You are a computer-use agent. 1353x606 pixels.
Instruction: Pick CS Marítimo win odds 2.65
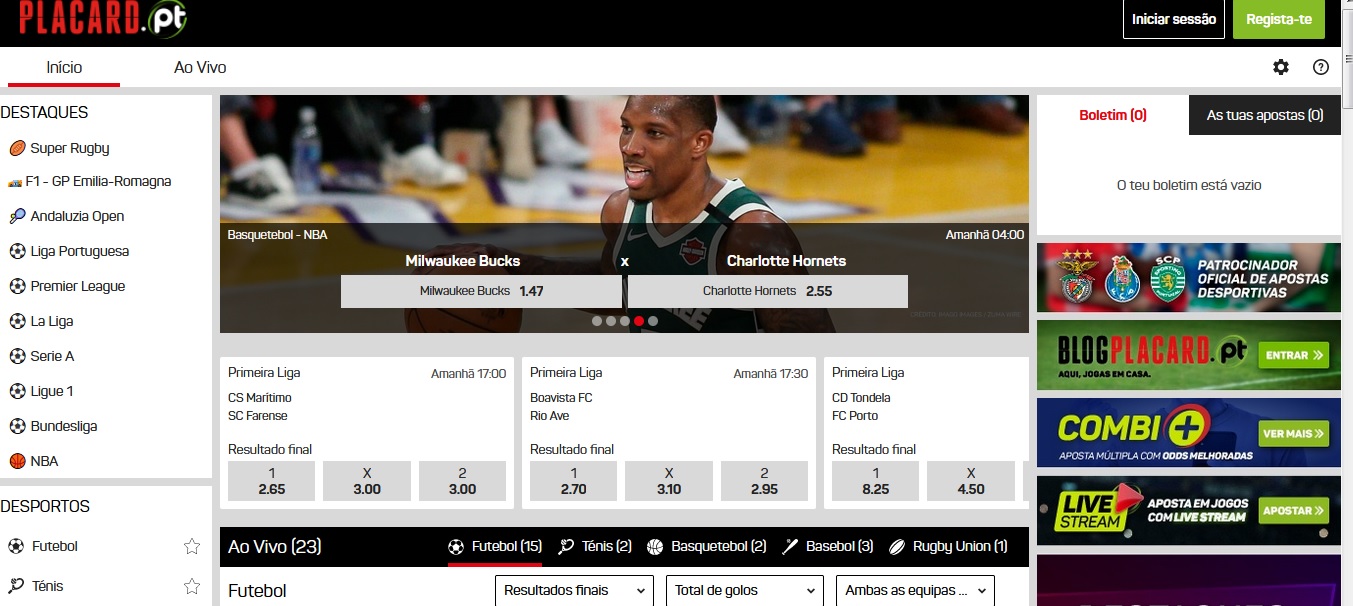coord(271,481)
